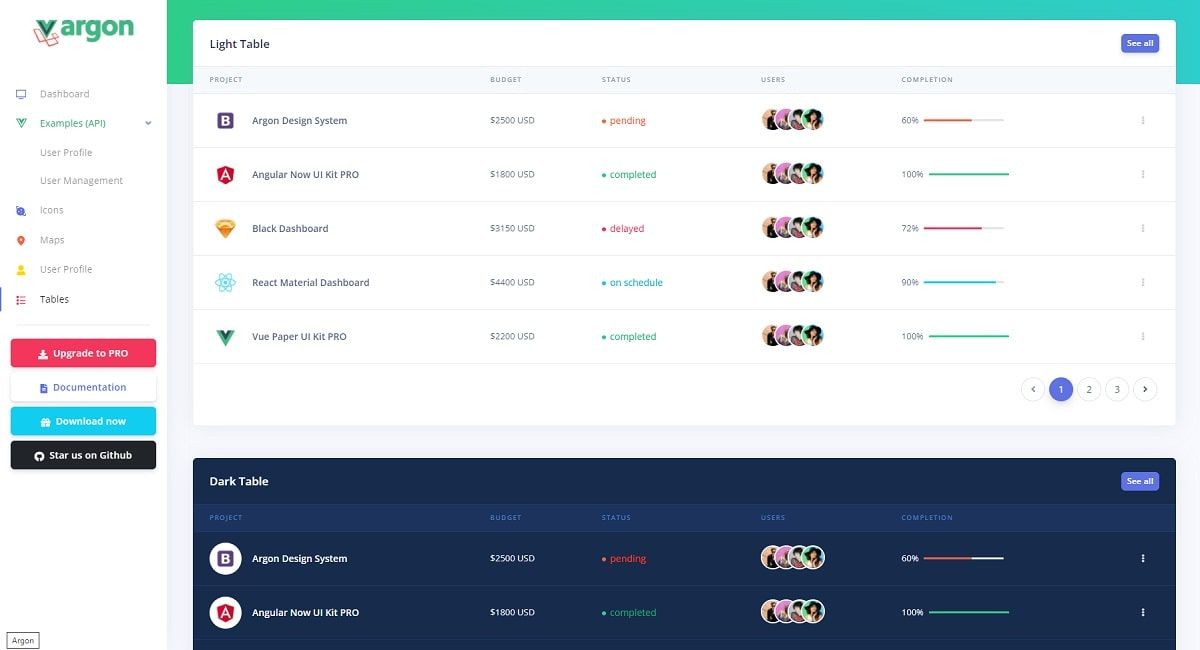Click the Vue icon beside Examples (API)
Screen dimensions: 1200x650
click(21, 124)
